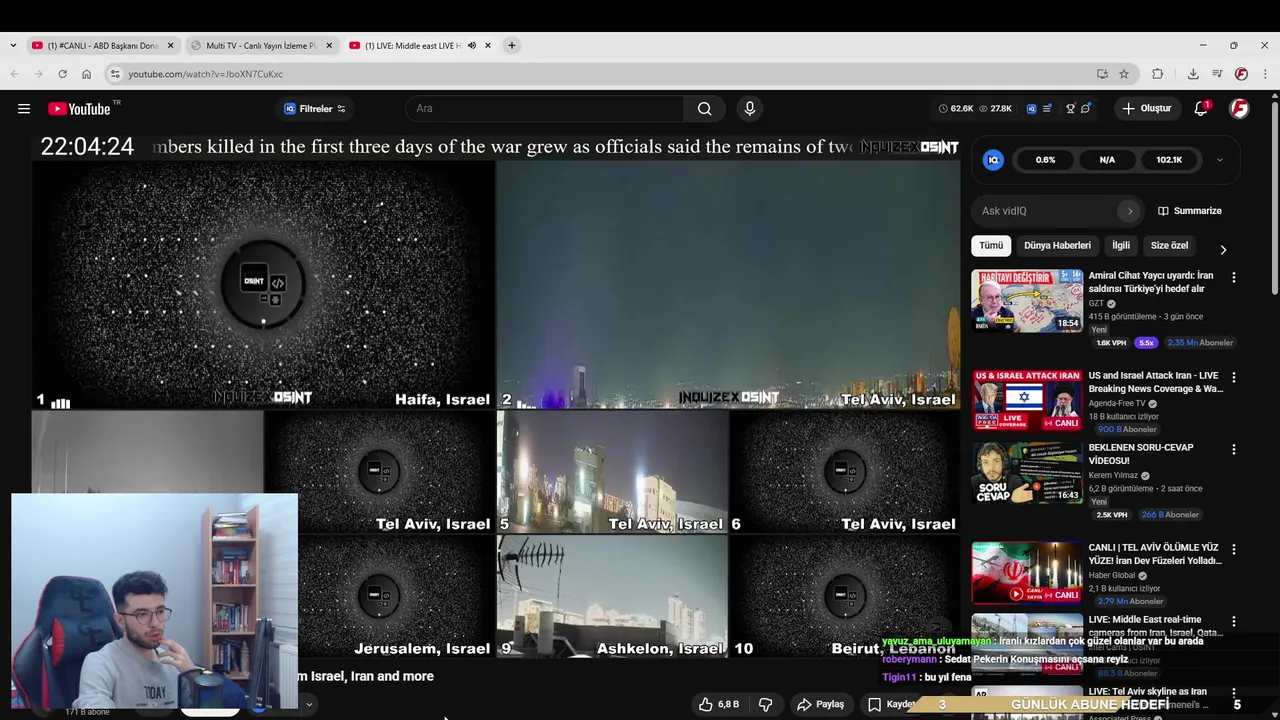Image resolution: width=1280 pixels, height=720 pixels.
Task: Click the magnifier search button
Action: 705,109
